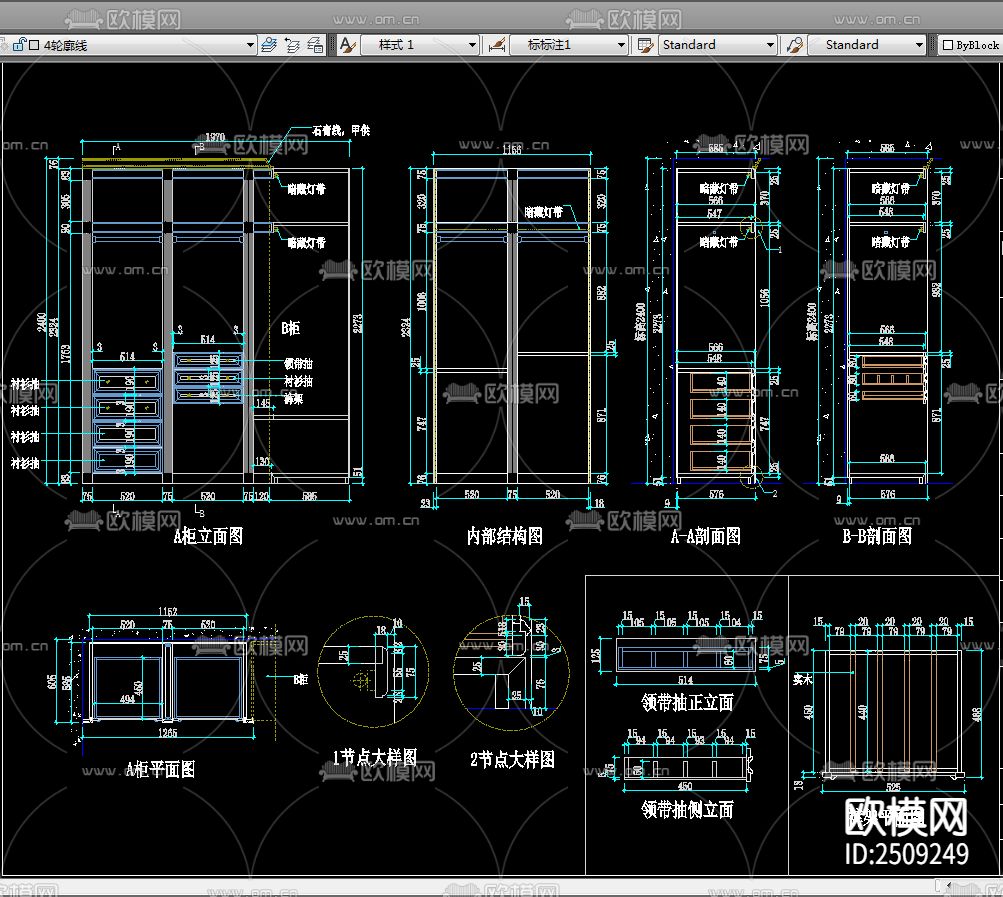
Task: Select the 1265 dimension below the plan view
Action: coord(168,733)
